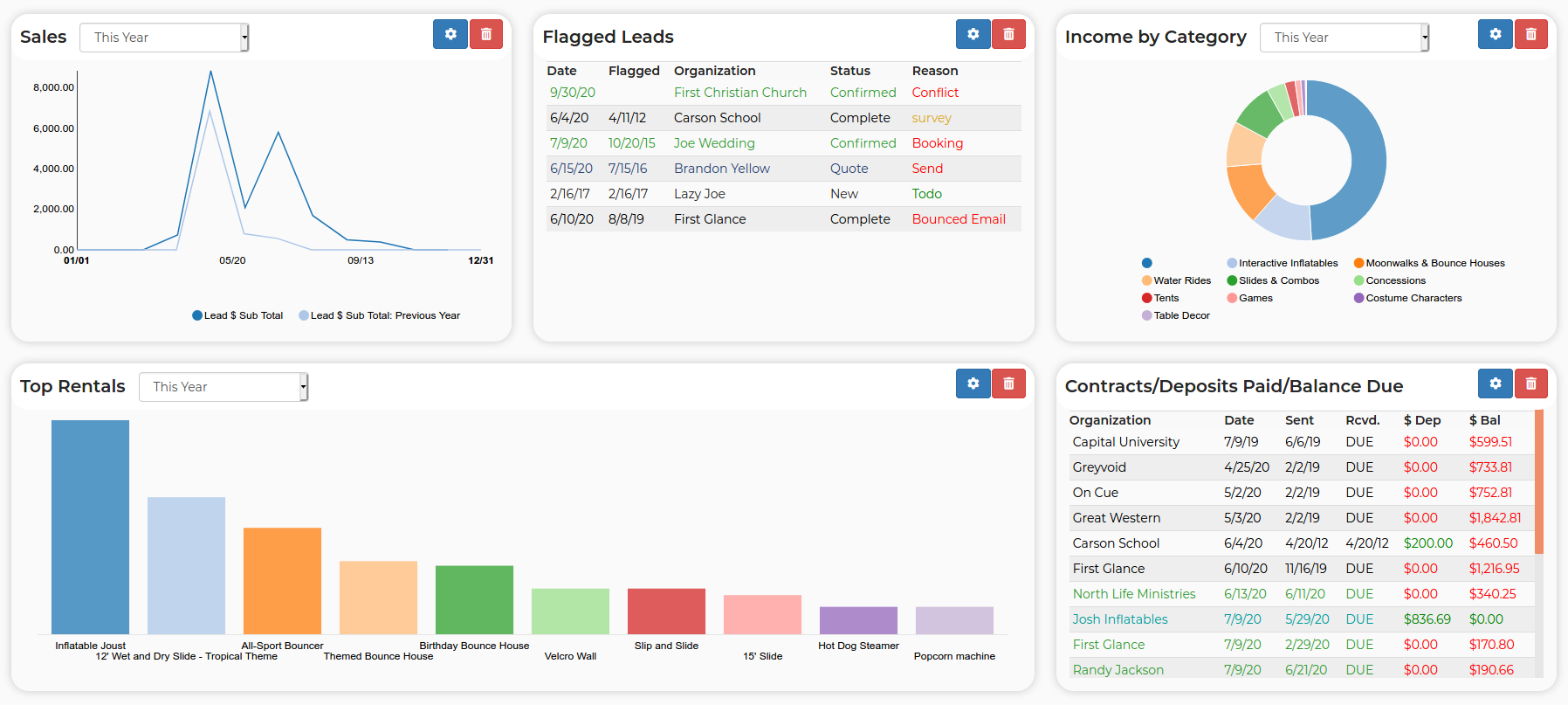
Task: Delete the Income by Category widget
Action: pos(1530,34)
